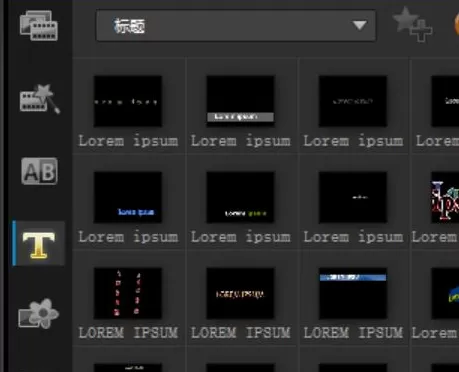Pick the third-row preset with blue-yellow graphic
Viewport: 459px width, 372px height.
(x=445, y=293)
